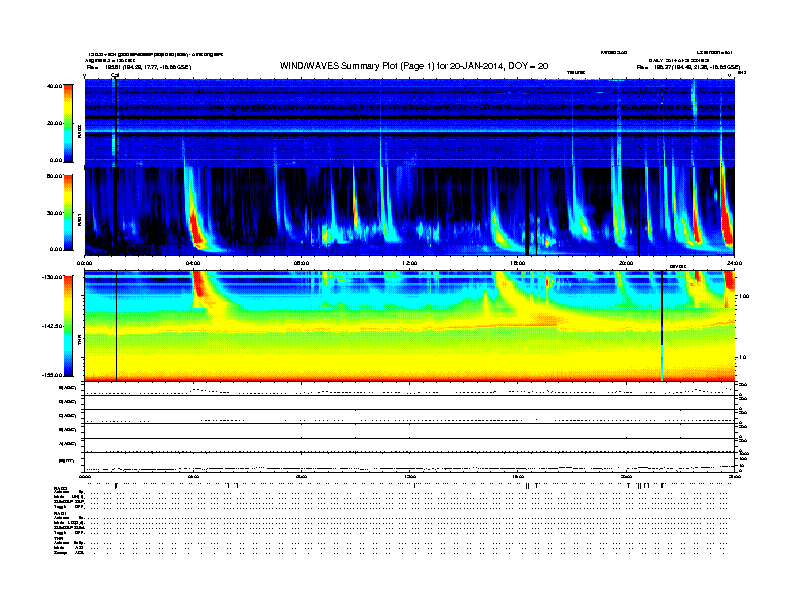Click the -130.00 label on TNR color scale
This screenshot has width=792, height=612.
tap(52, 277)
